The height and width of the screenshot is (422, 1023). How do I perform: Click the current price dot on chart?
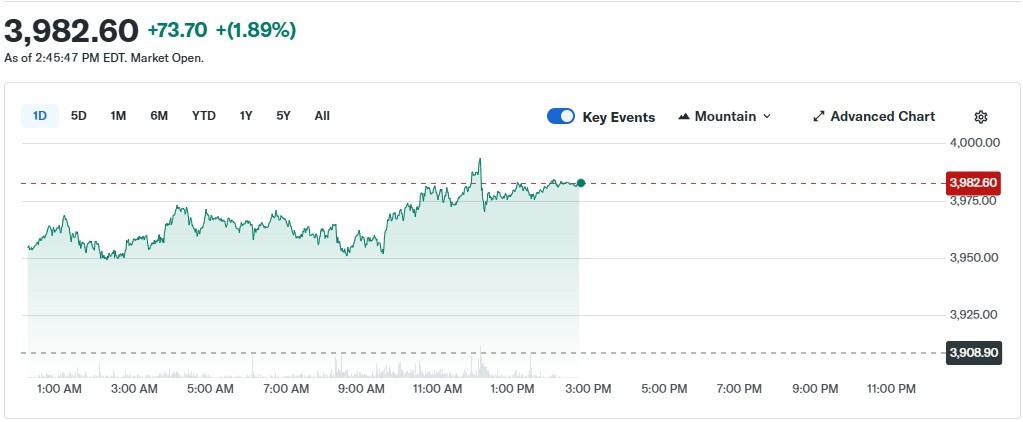click(x=581, y=183)
